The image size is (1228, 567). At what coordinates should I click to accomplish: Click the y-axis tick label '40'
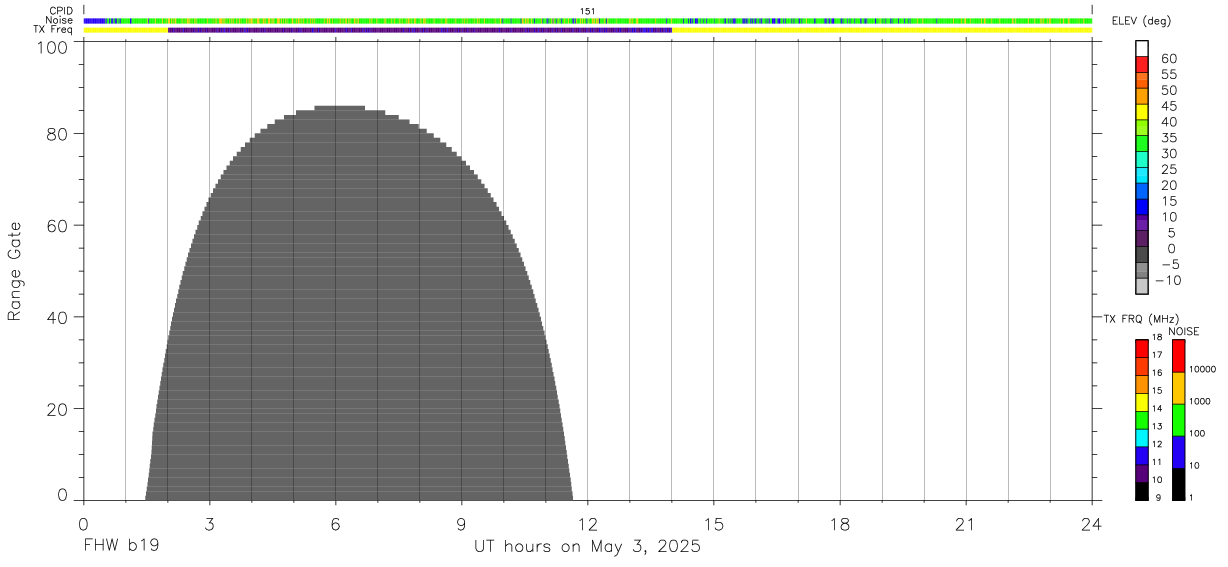(58, 317)
